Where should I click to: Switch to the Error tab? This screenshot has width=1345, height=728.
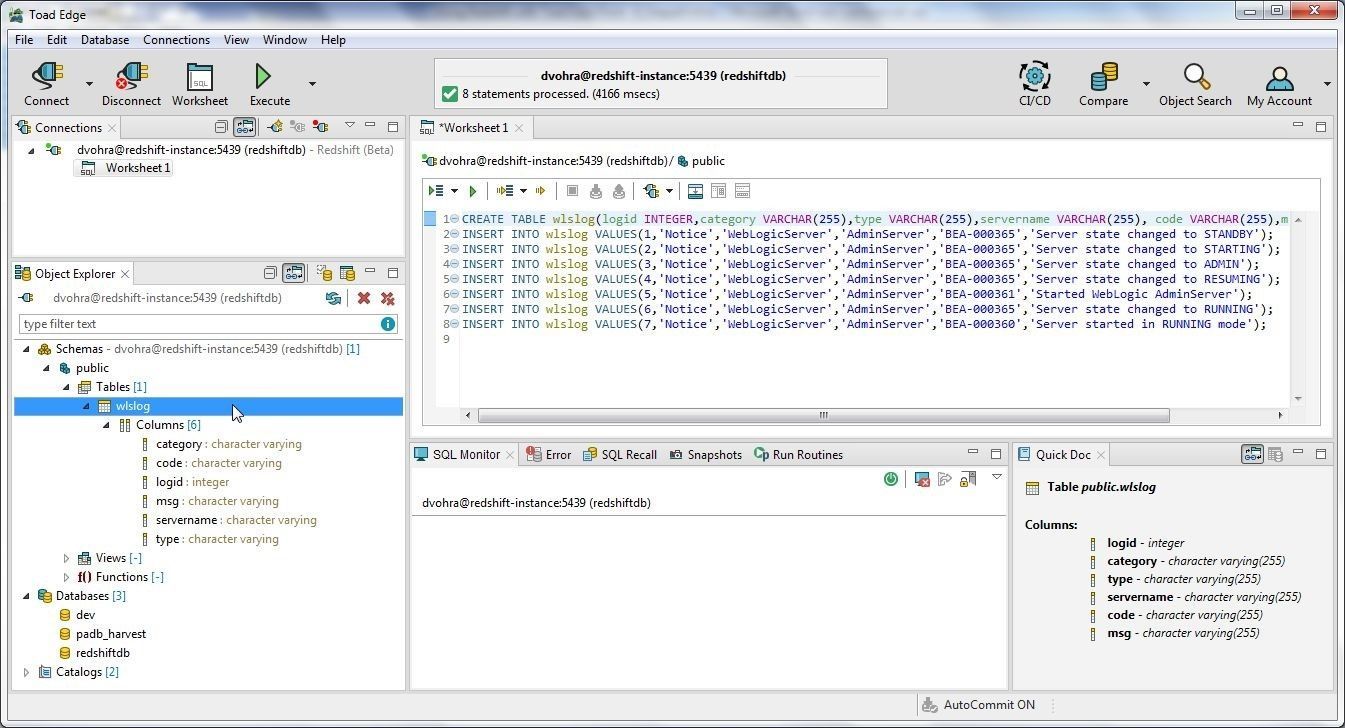point(549,454)
